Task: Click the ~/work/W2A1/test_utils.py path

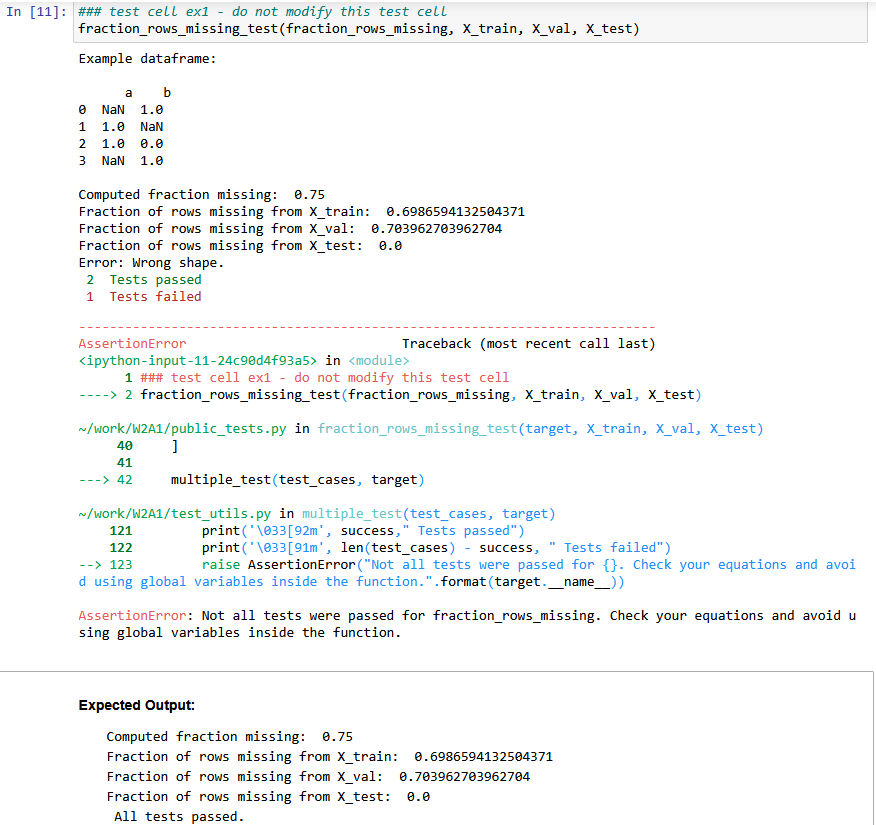Action: [174, 514]
